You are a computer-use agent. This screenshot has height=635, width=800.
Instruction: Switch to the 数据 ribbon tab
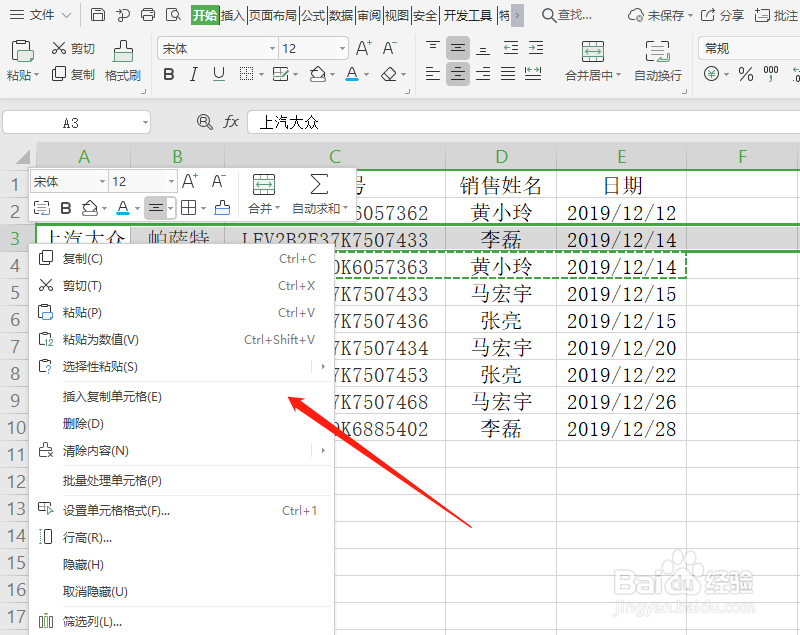[341, 15]
